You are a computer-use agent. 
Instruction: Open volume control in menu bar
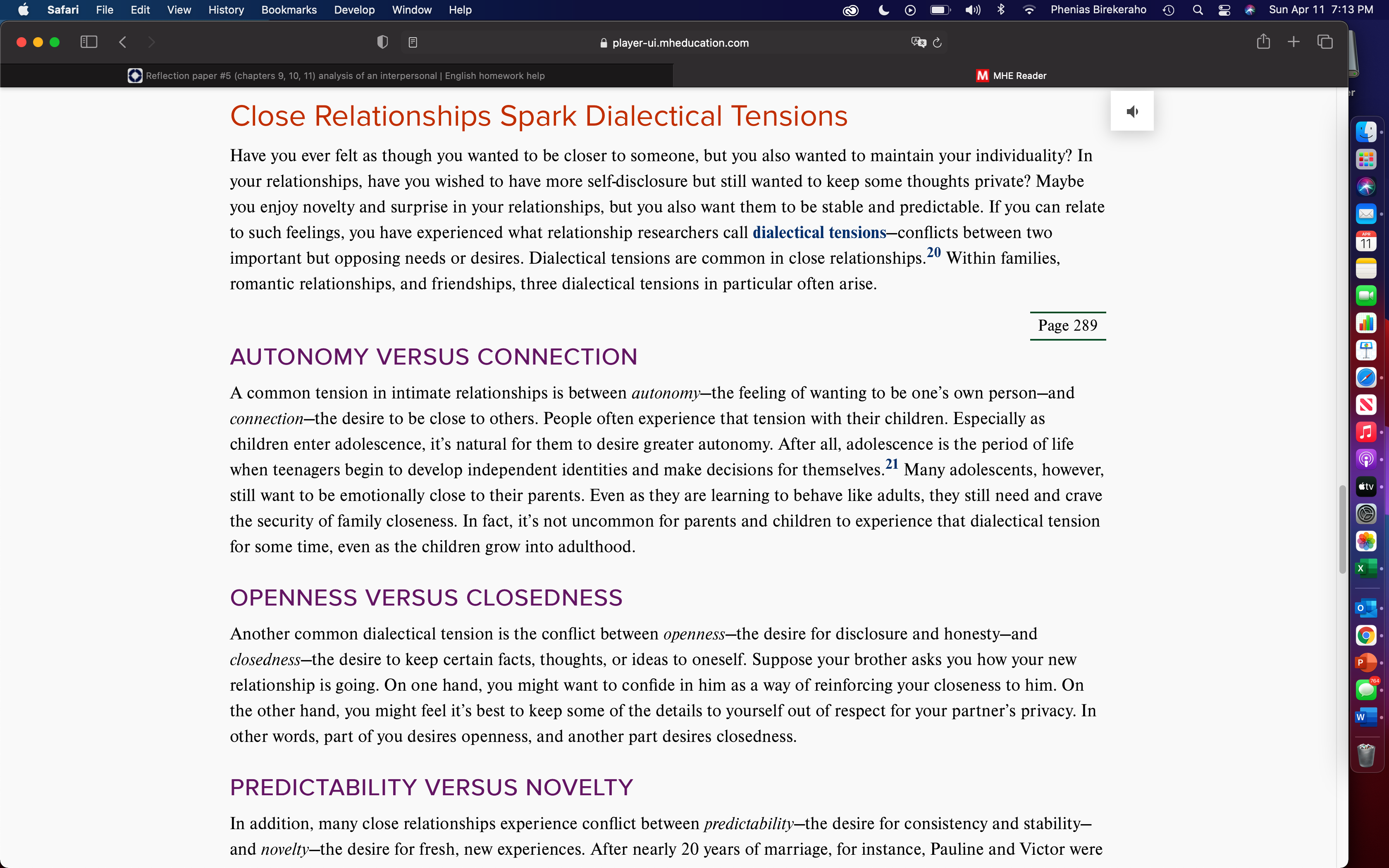(972, 10)
